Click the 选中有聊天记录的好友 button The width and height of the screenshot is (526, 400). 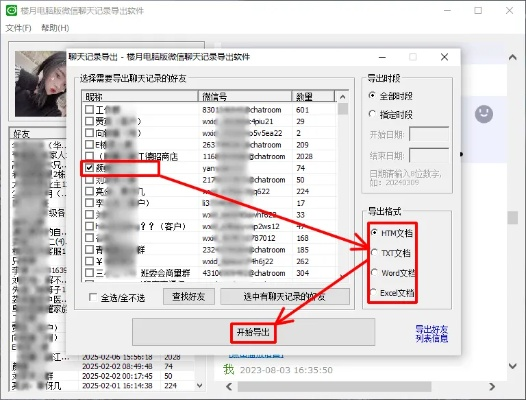(x=284, y=297)
